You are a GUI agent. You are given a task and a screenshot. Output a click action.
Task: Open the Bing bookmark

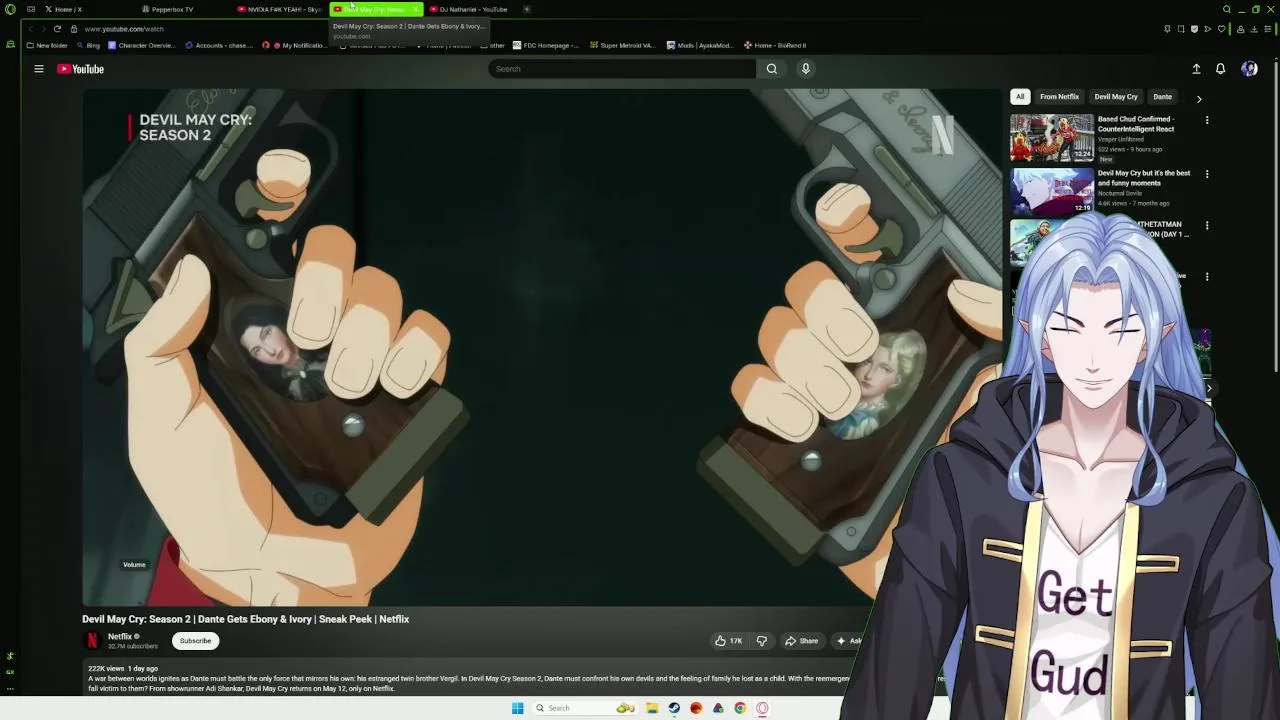click(89, 45)
